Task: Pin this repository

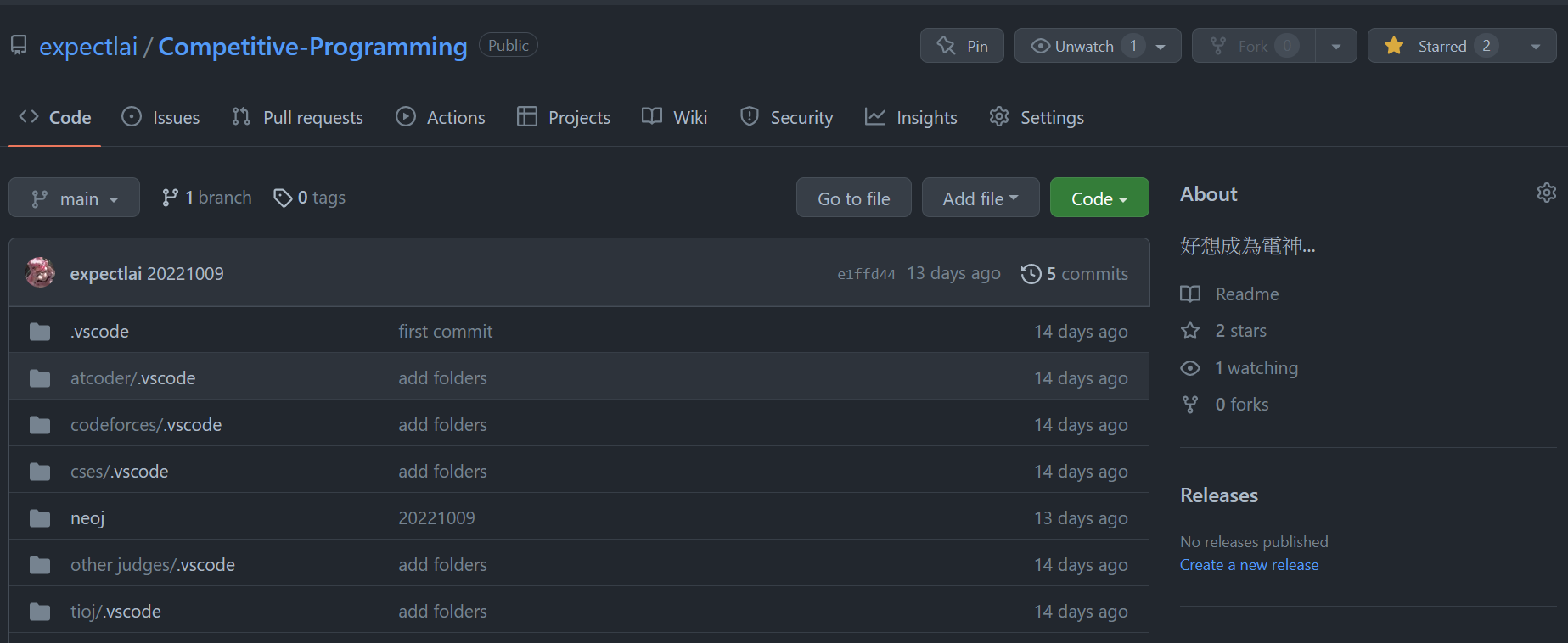Action: [962, 46]
